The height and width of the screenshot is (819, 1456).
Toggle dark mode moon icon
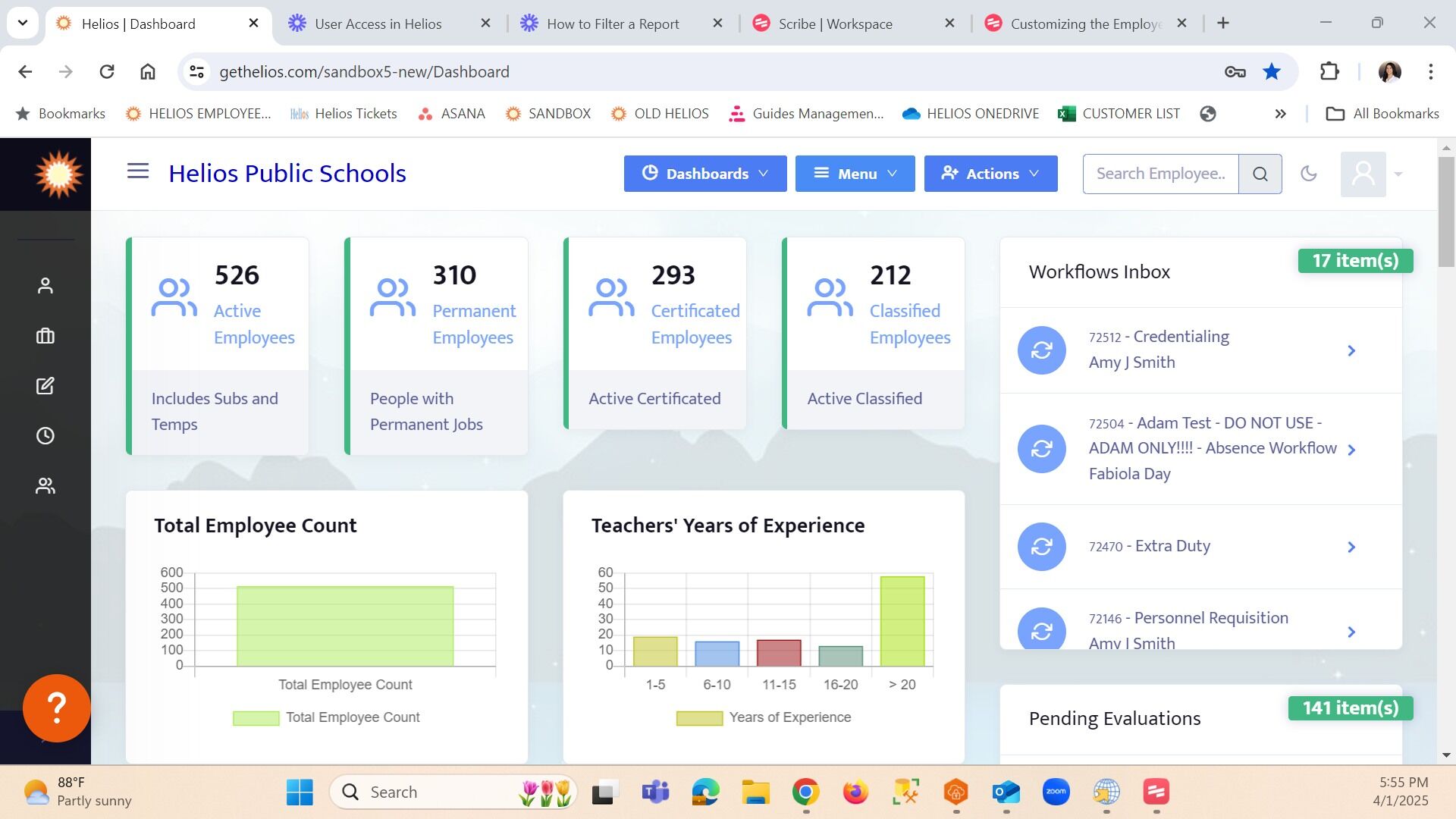point(1309,174)
